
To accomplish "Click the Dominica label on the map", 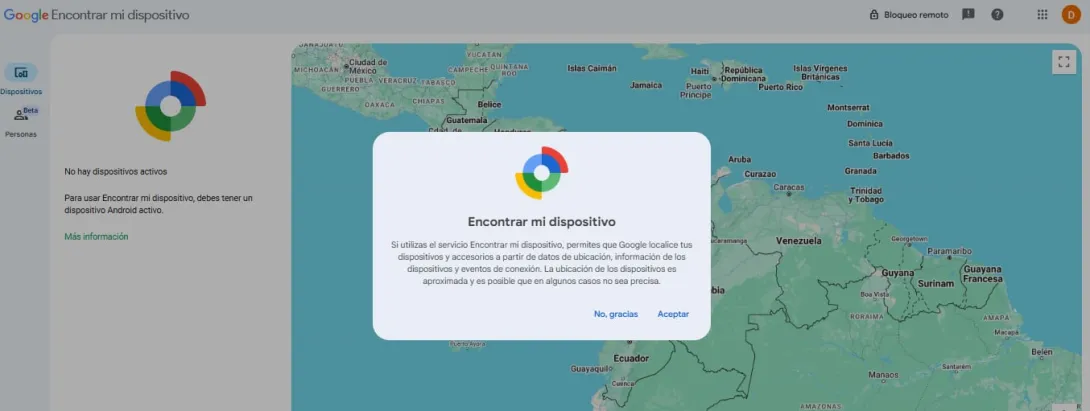I will coord(865,124).
